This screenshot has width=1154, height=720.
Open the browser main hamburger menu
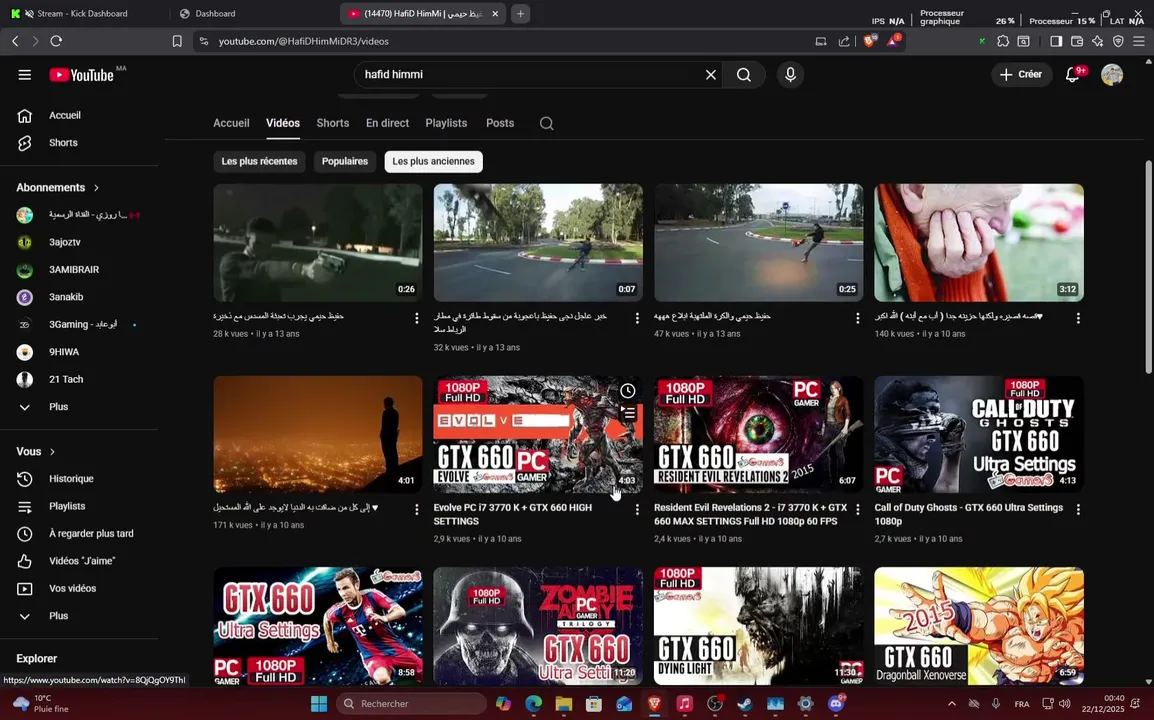(x=1139, y=41)
